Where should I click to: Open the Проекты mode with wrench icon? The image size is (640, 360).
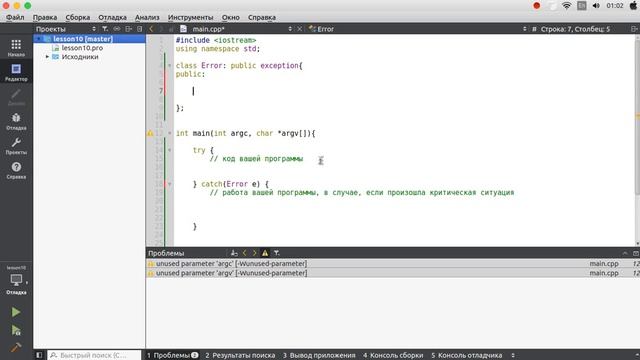point(16,146)
